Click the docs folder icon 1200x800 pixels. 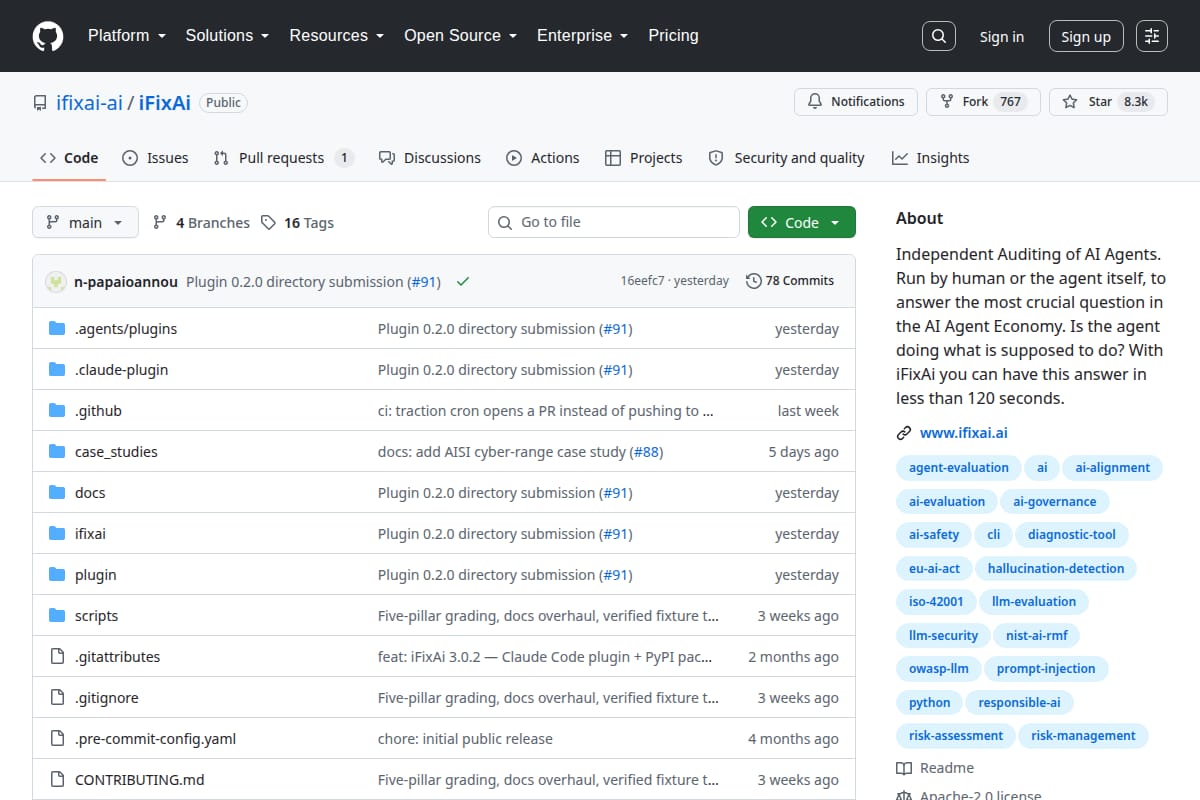point(57,493)
